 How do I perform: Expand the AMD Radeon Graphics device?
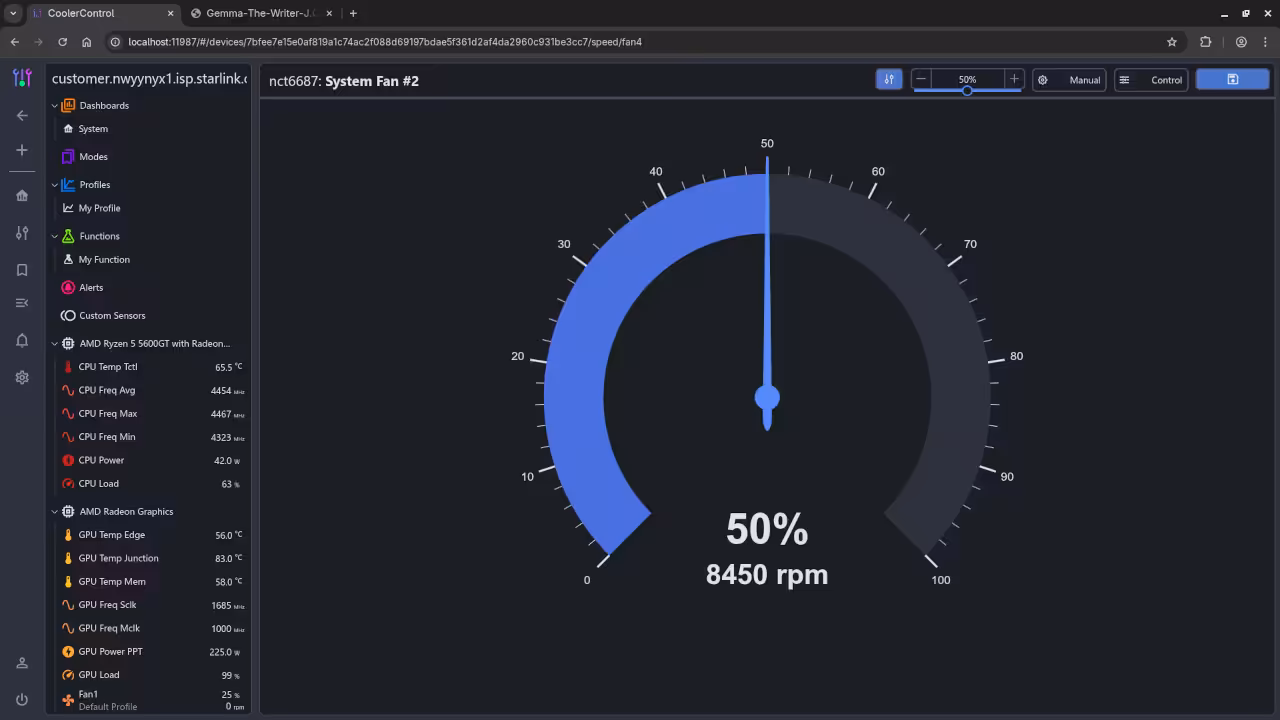tap(55, 511)
